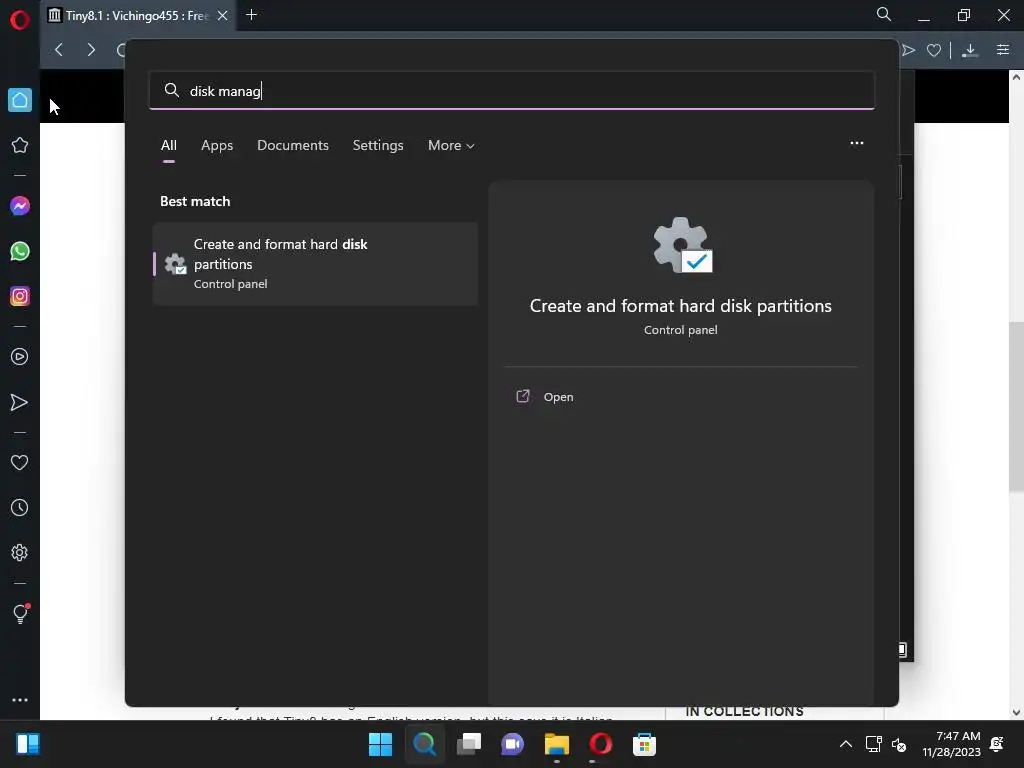Click scrollbar down arrow

coord(1016,712)
